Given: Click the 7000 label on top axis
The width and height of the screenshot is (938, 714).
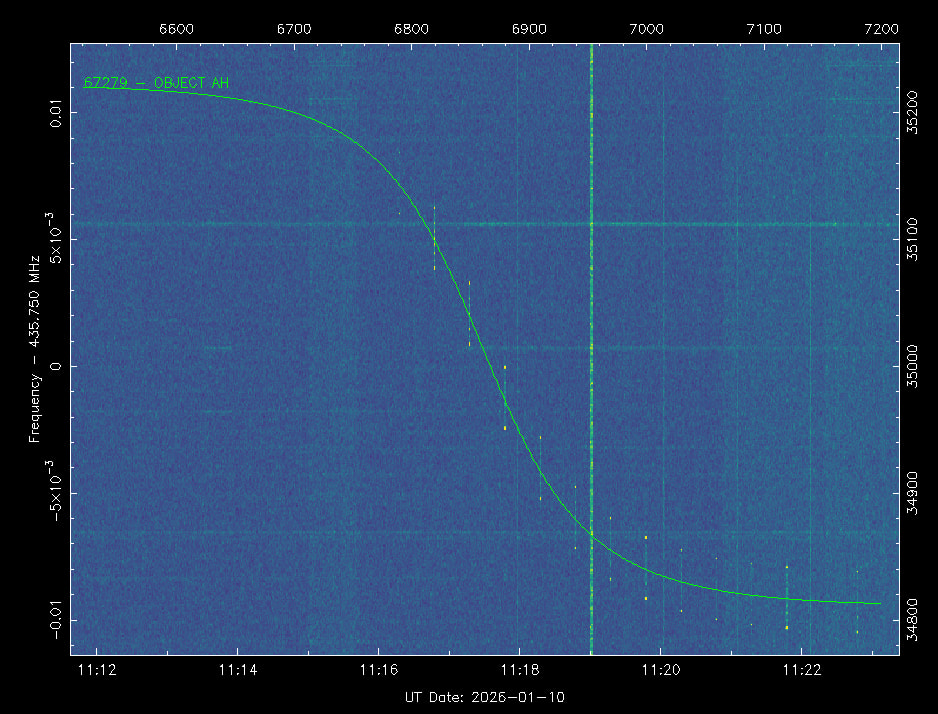Looking at the screenshot, I should click(647, 29).
